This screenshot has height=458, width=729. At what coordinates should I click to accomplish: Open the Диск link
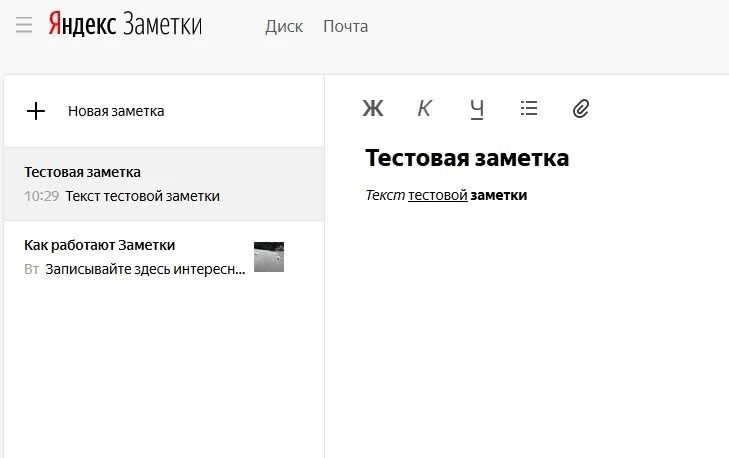pos(284,27)
